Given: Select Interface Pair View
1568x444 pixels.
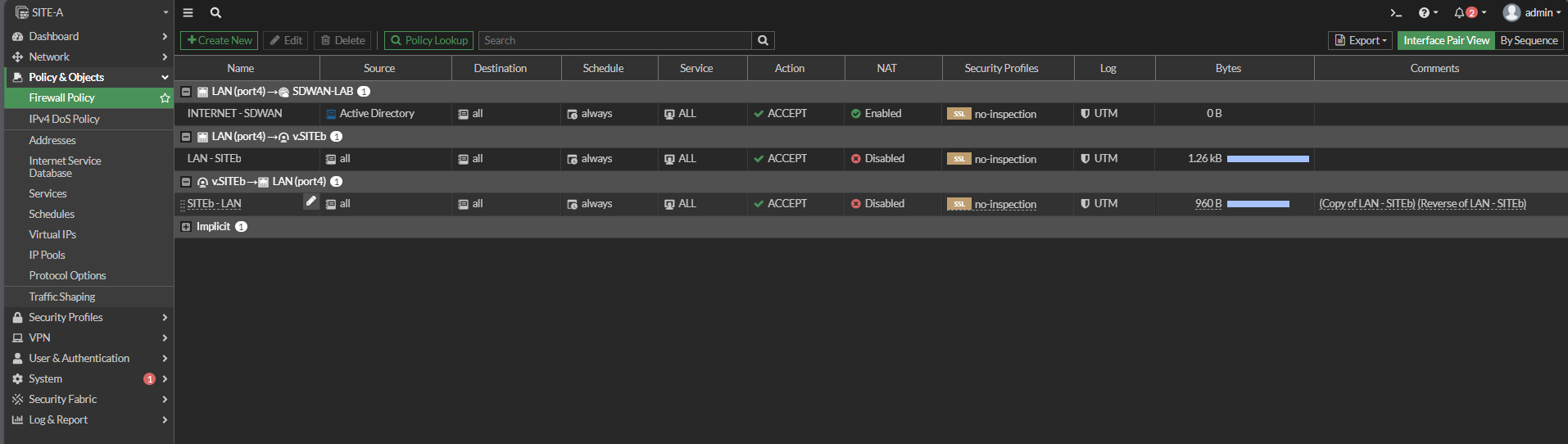Looking at the screenshot, I should (x=1446, y=41).
